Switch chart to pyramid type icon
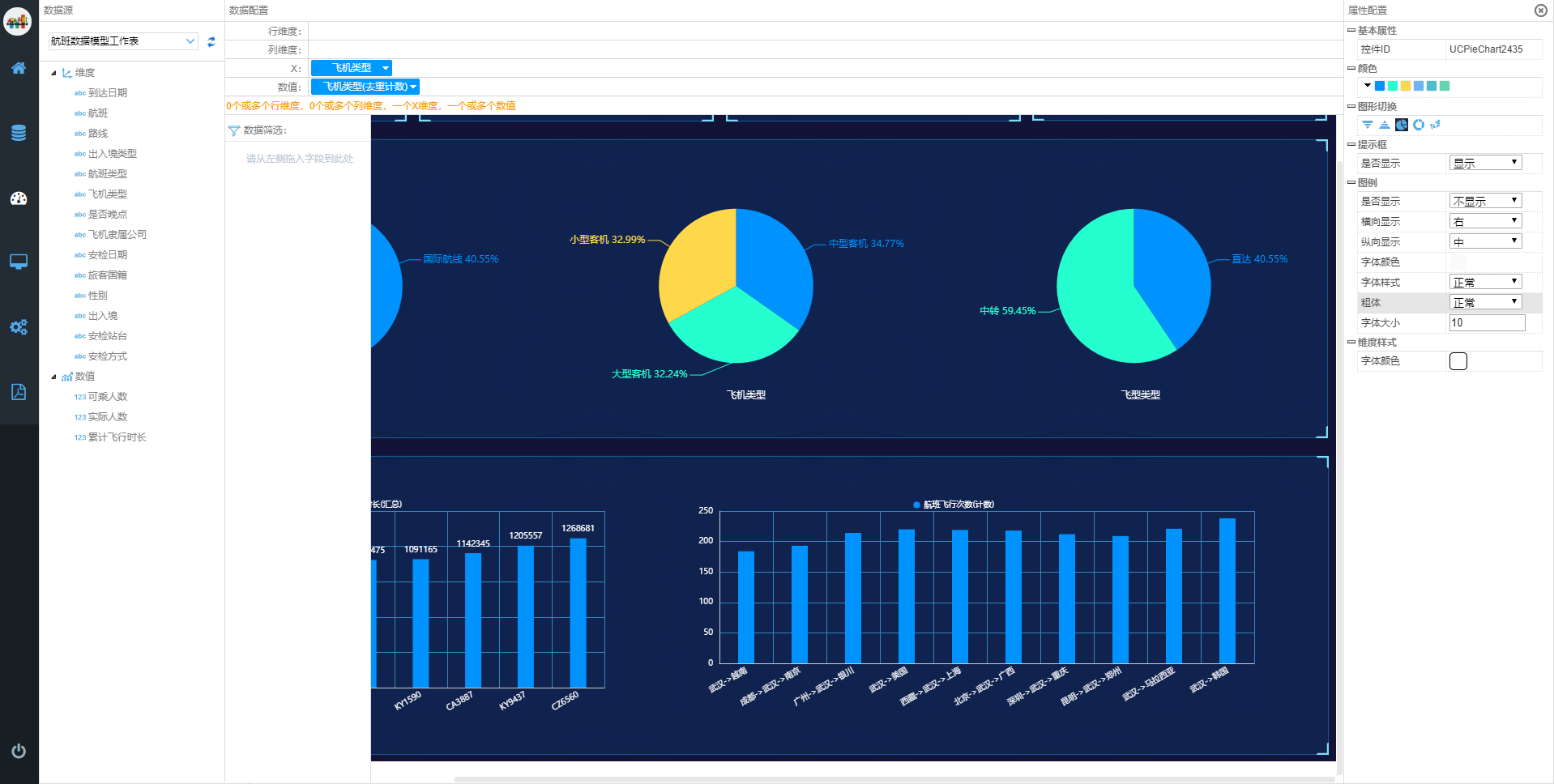This screenshot has height=784, width=1554. click(1385, 125)
